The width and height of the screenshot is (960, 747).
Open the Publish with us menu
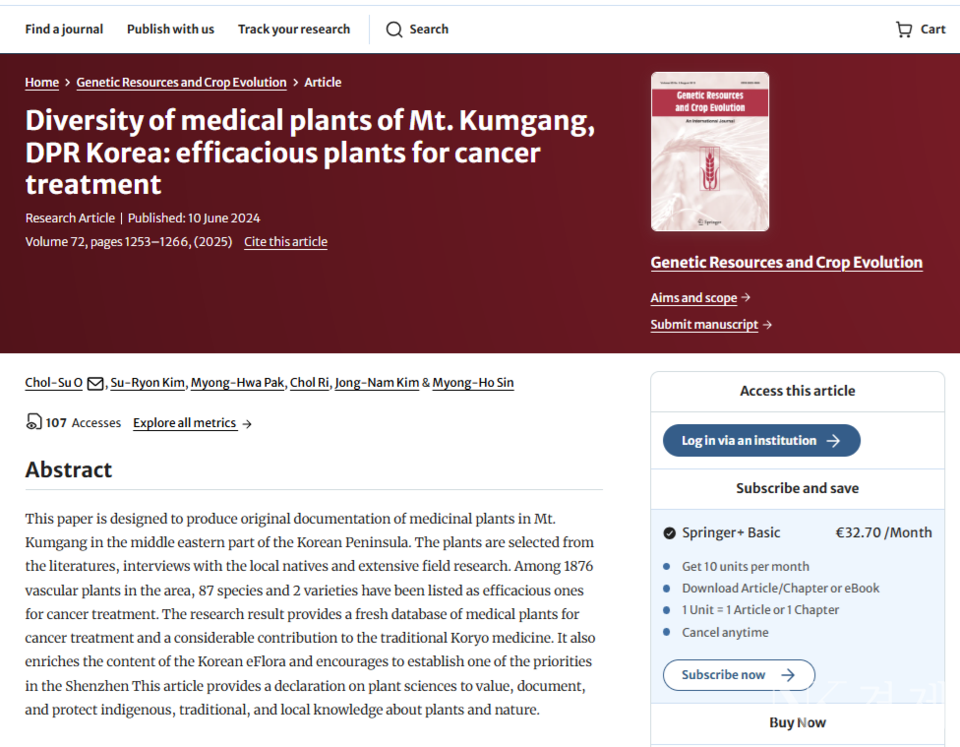coord(170,29)
